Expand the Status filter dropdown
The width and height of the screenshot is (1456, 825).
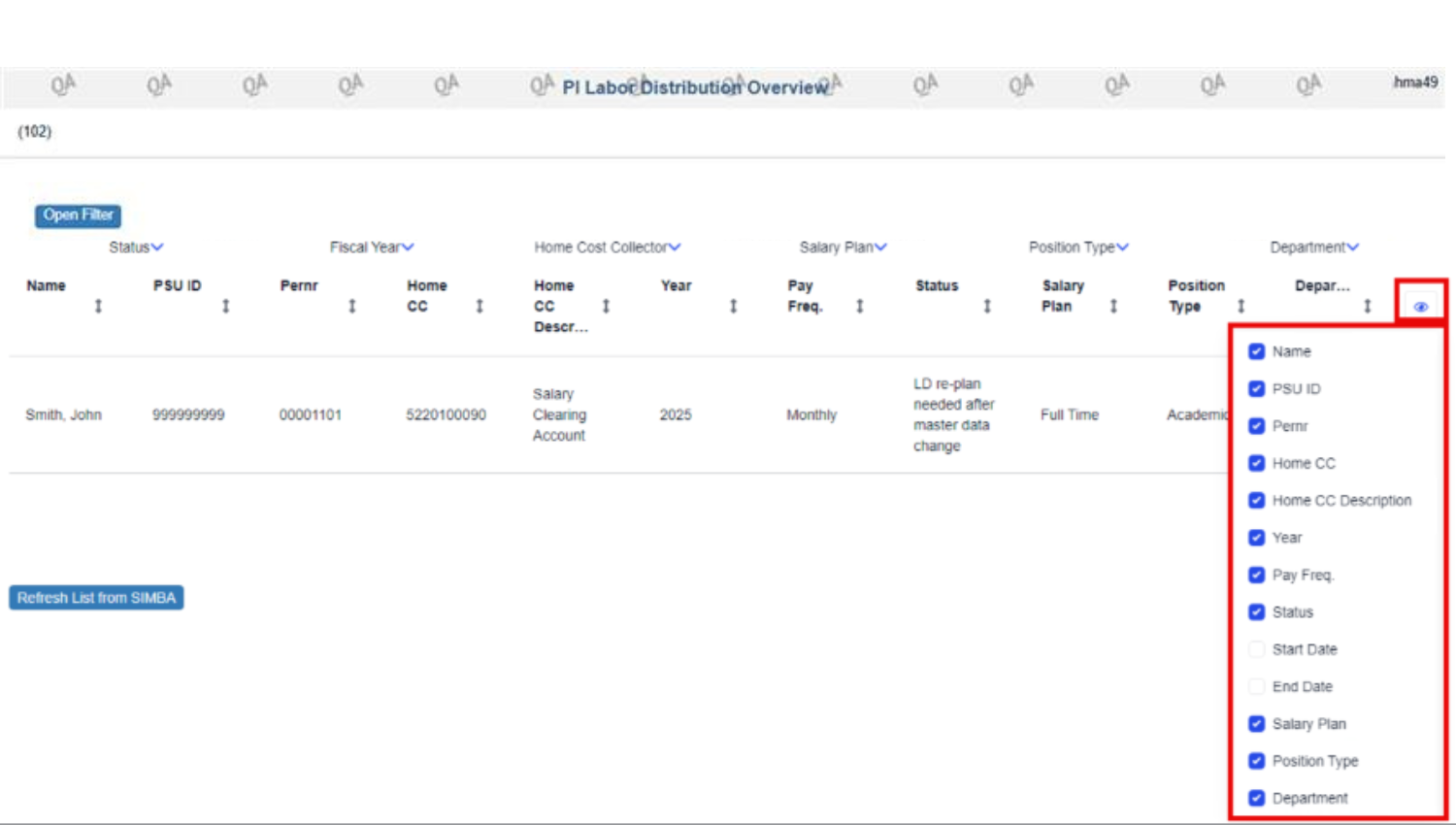coord(136,247)
